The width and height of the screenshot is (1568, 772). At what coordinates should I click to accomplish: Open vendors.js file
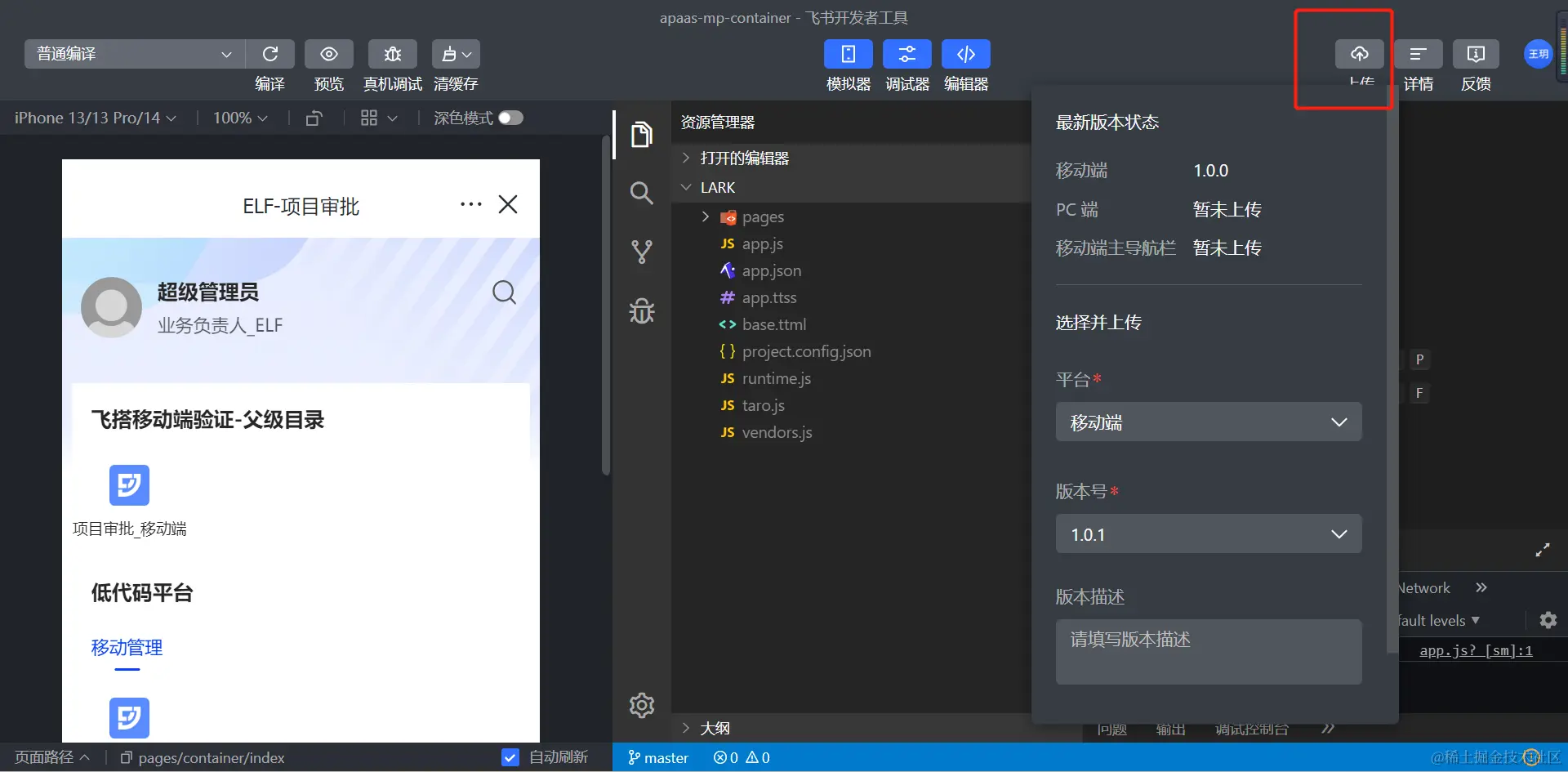pyautogui.click(x=851, y=433)
